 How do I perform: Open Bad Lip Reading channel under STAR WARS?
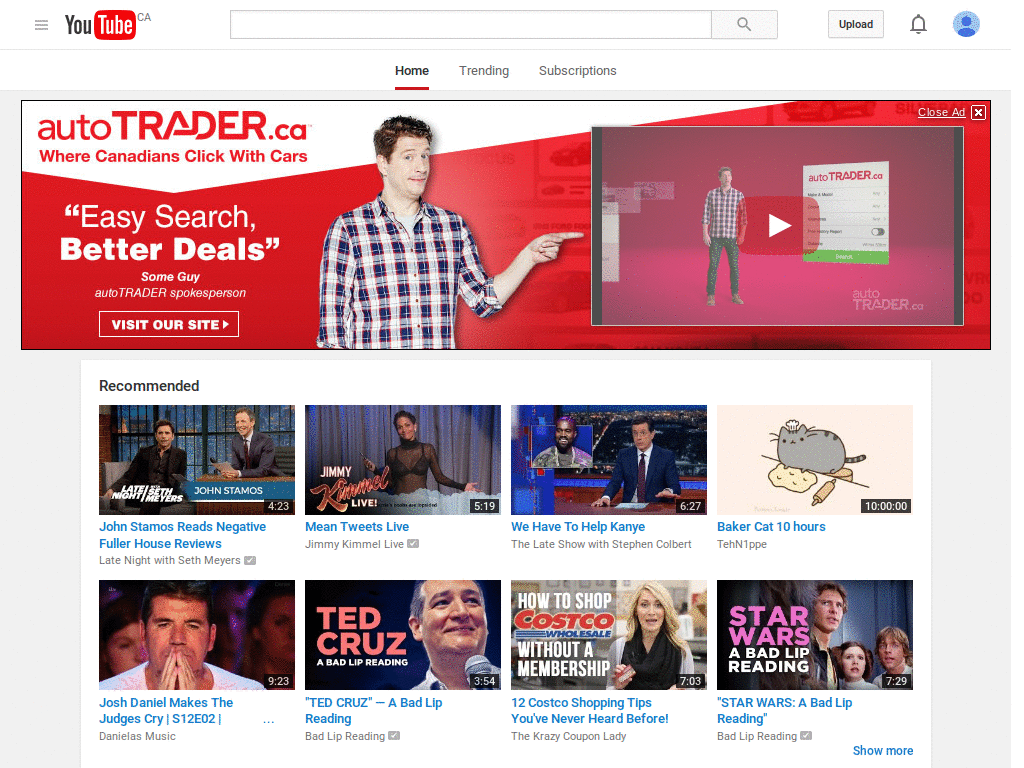757,736
